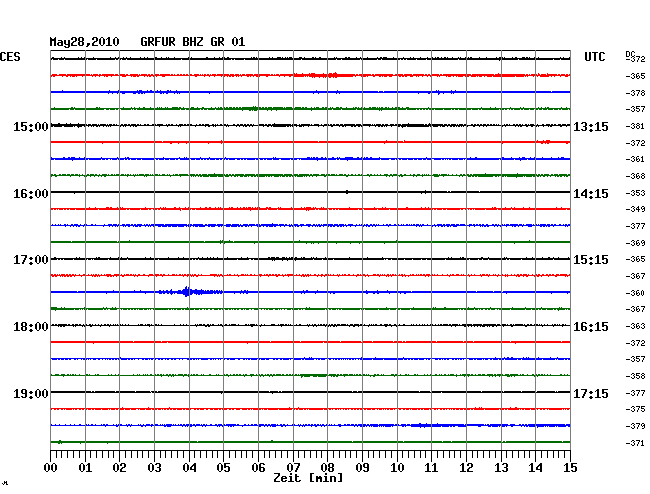Select the 17:00 local time label
Image resolution: width=650 pixels, height=494 pixels.
(31, 260)
